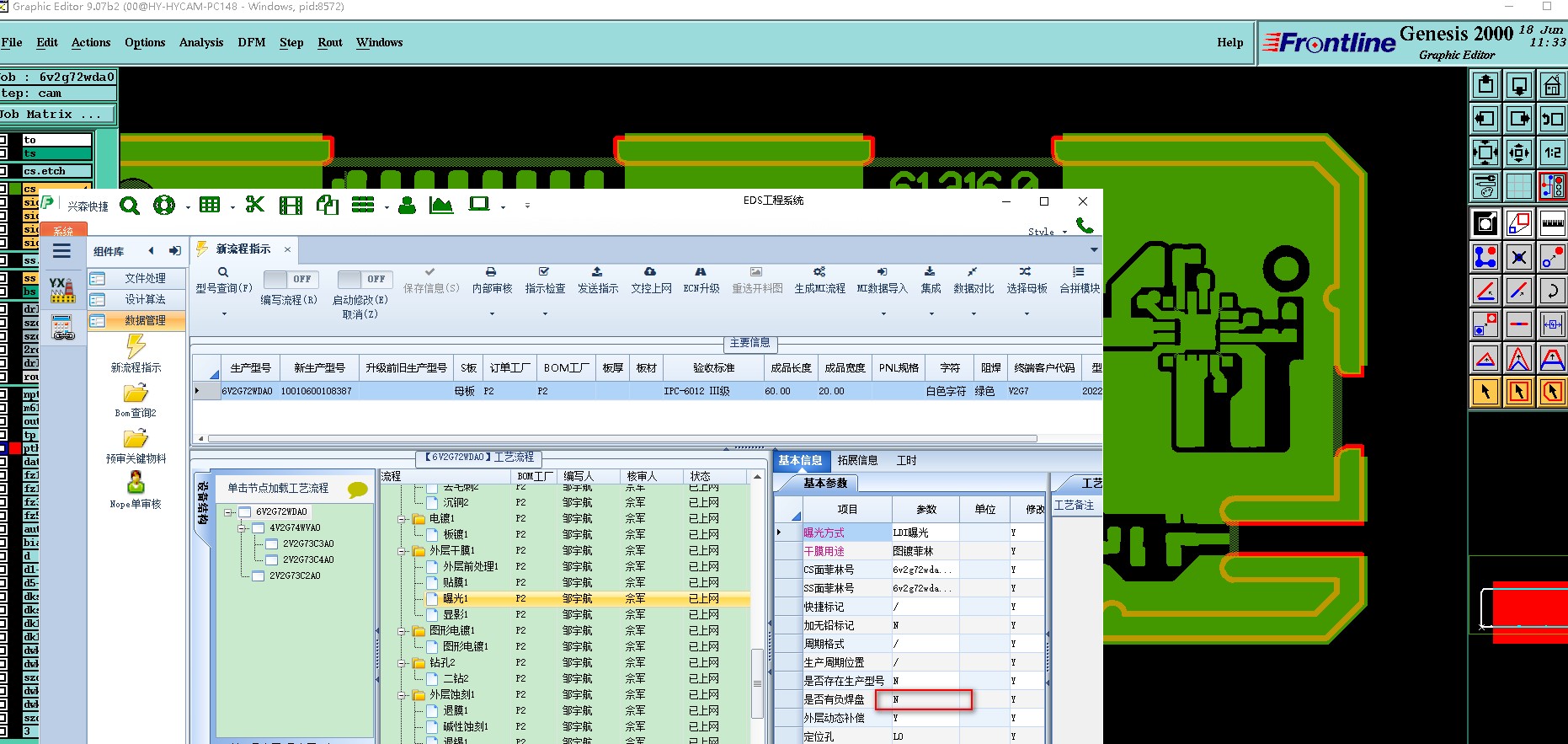Click the YX factory icon in EDS sidebar

[x=62, y=289]
